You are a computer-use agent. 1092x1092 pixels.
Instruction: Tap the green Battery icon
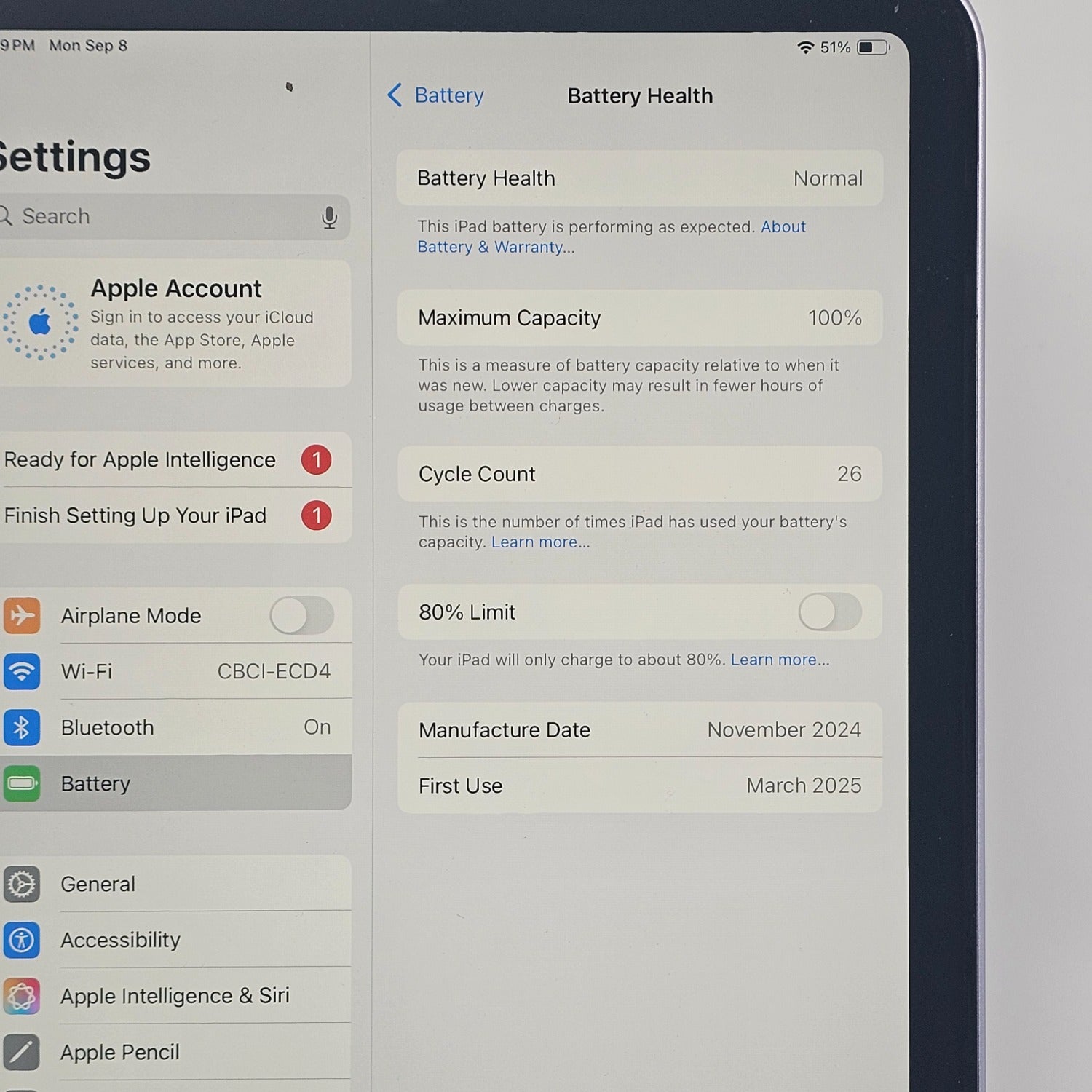21,783
